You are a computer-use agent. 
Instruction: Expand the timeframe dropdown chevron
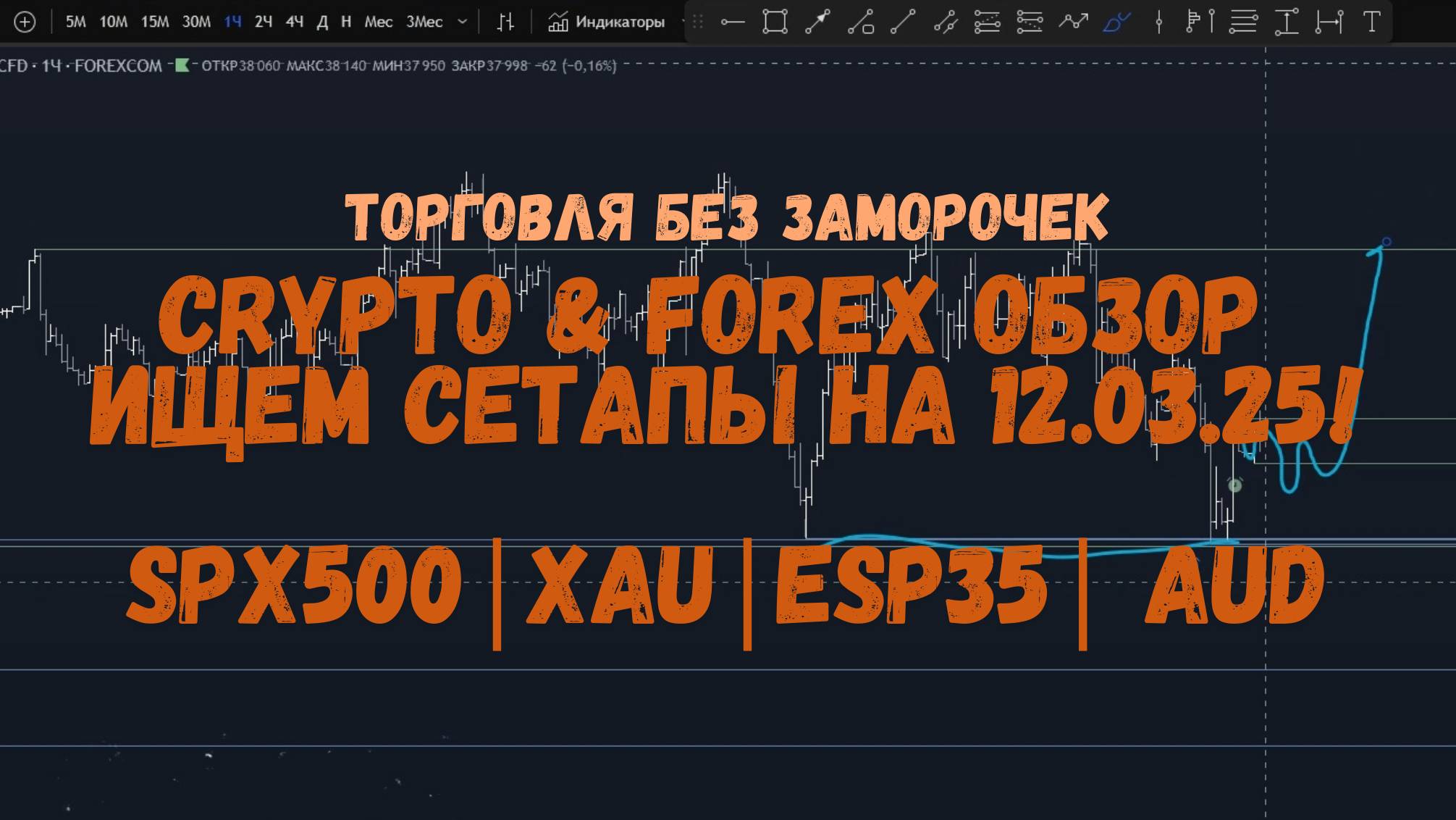(x=462, y=22)
